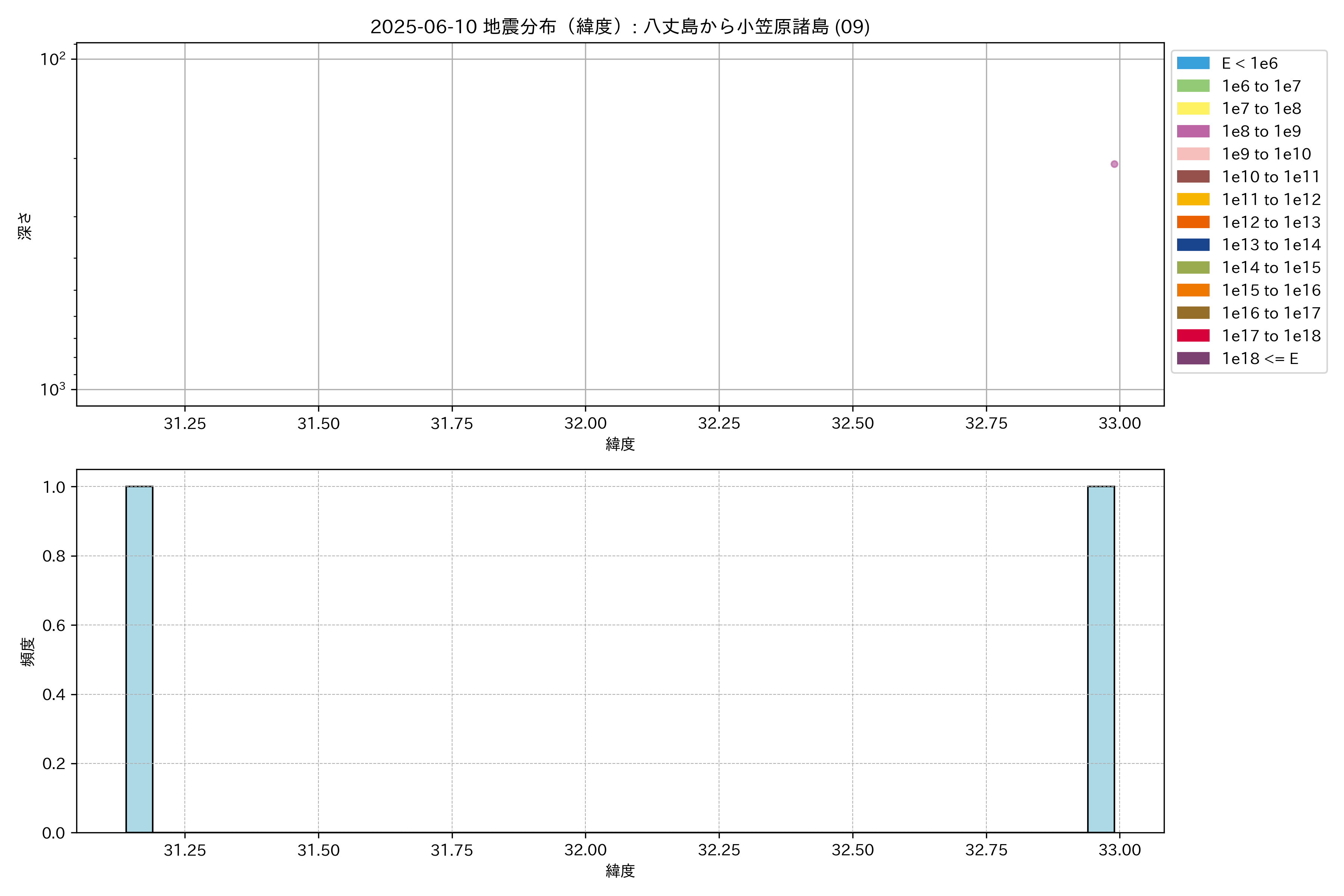Click the 1e18 <= E legend swatch
Viewport: 1344px width, 896px height.
tap(1192, 358)
